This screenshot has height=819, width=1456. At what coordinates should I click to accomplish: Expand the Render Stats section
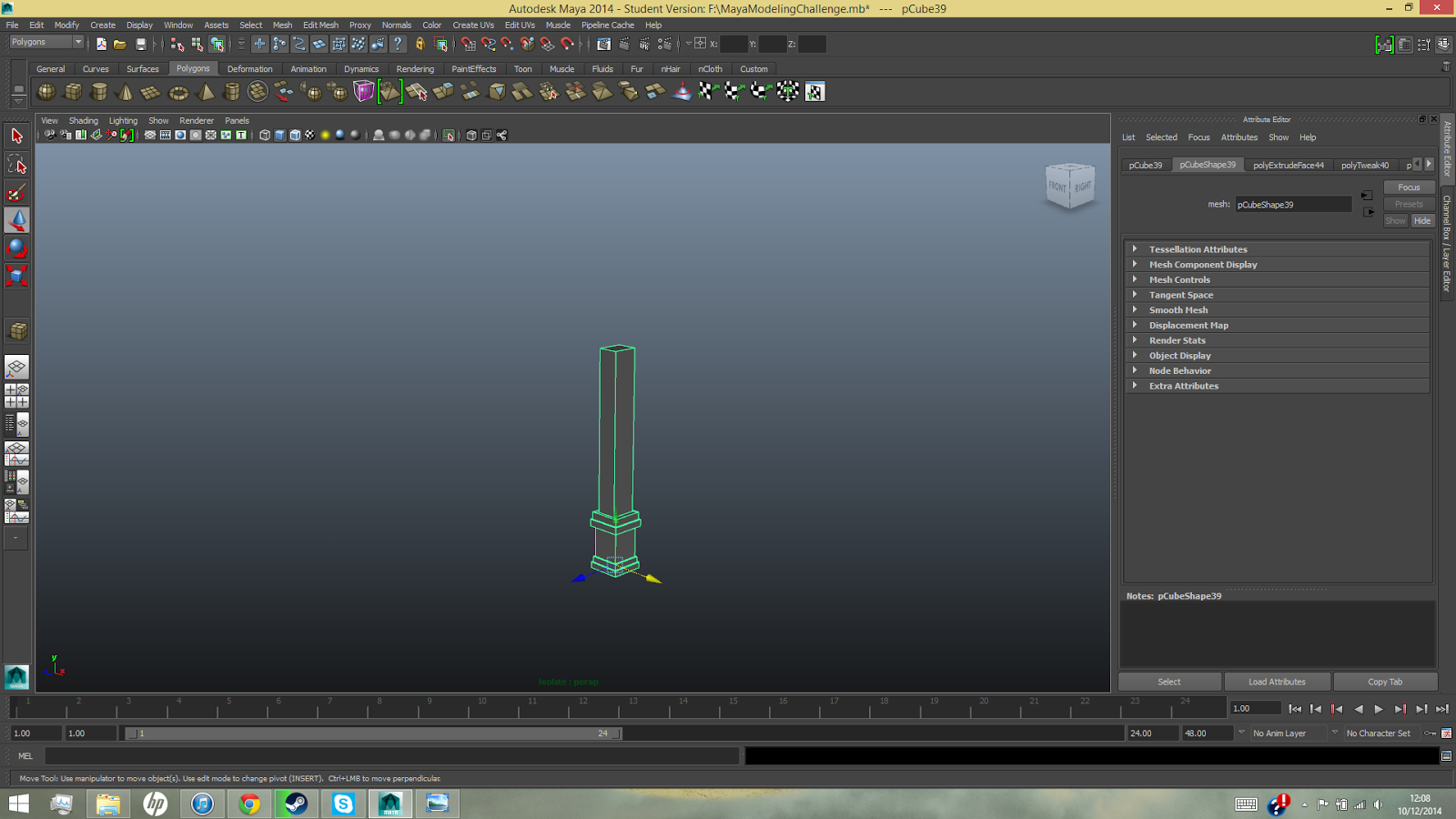[x=1177, y=339]
